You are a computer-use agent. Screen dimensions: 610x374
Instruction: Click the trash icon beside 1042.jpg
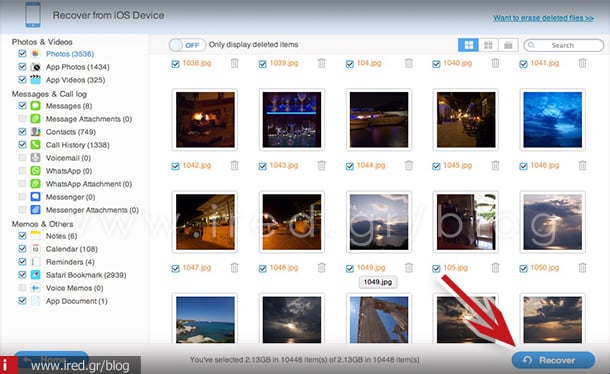pyautogui.click(x=234, y=165)
